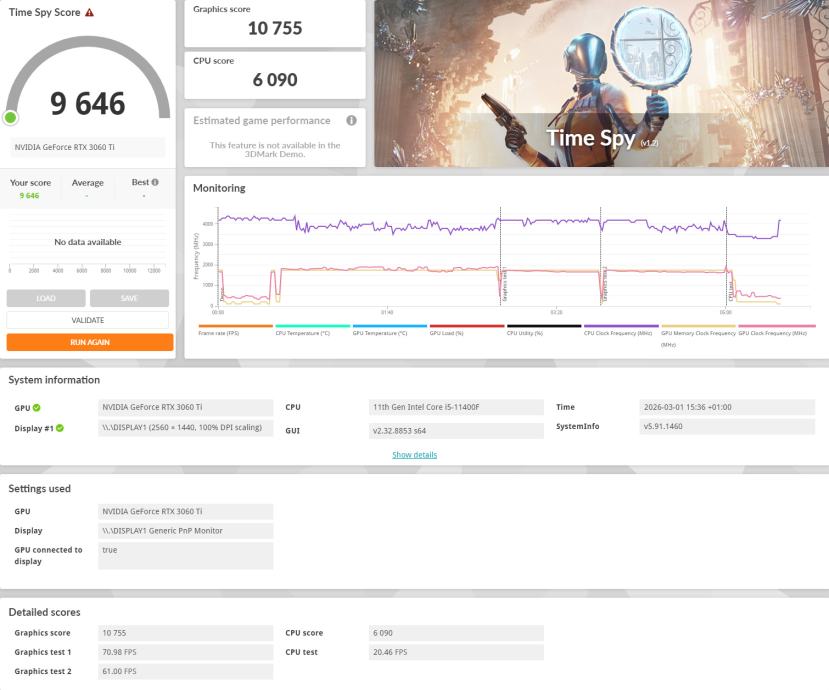
Task: Click Time value 2026-03-01 15:36 +01:00
Action: click(x=727, y=407)
